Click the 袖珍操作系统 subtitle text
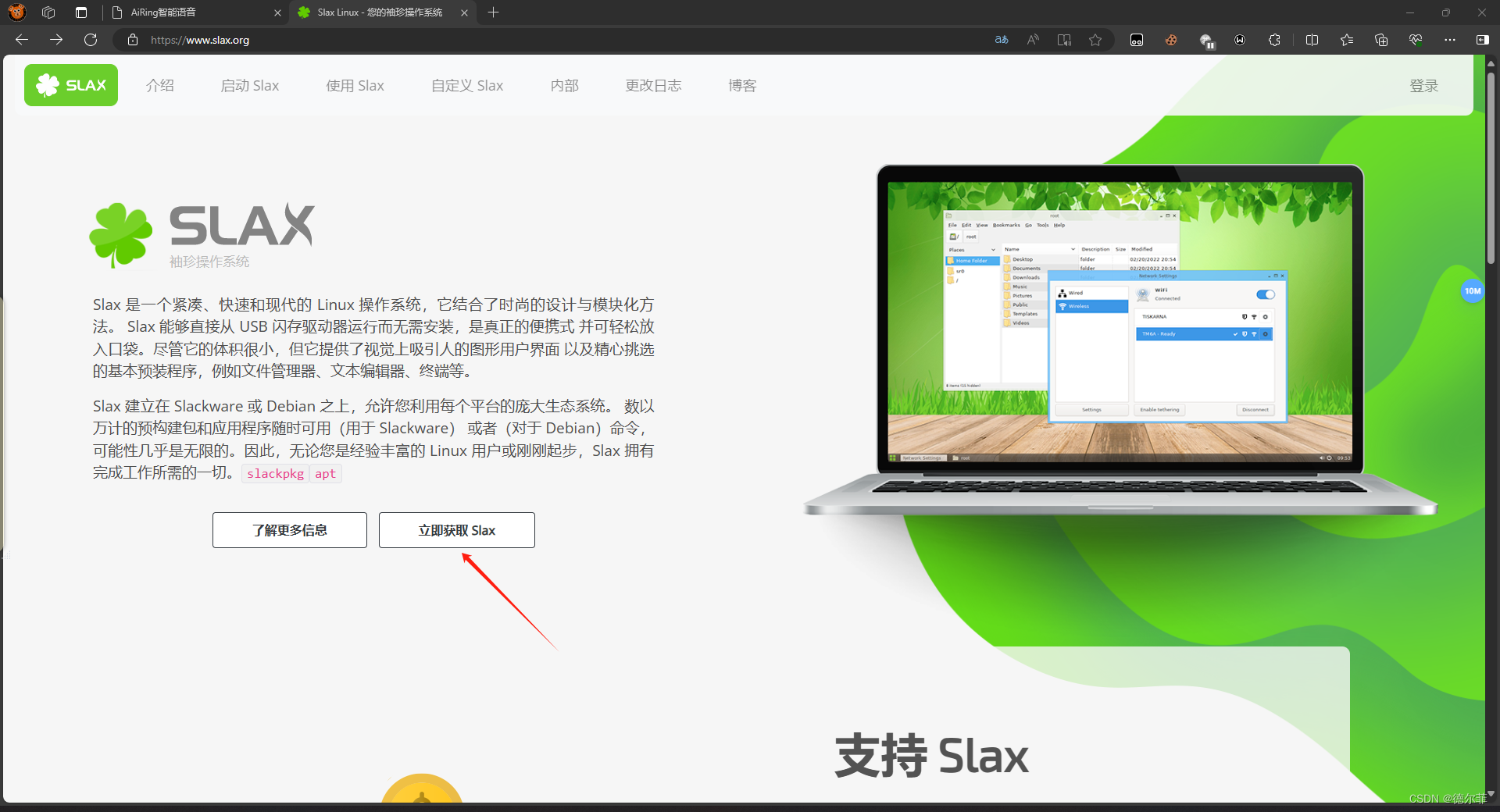Viewport: 1500px width, 812px height. click(x=209, y=262)
